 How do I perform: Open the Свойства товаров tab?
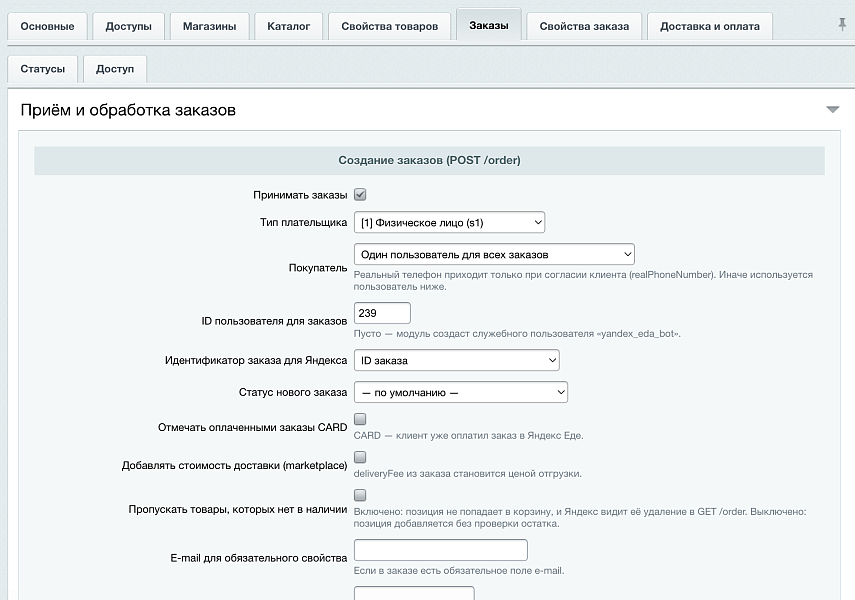(389, 26)
